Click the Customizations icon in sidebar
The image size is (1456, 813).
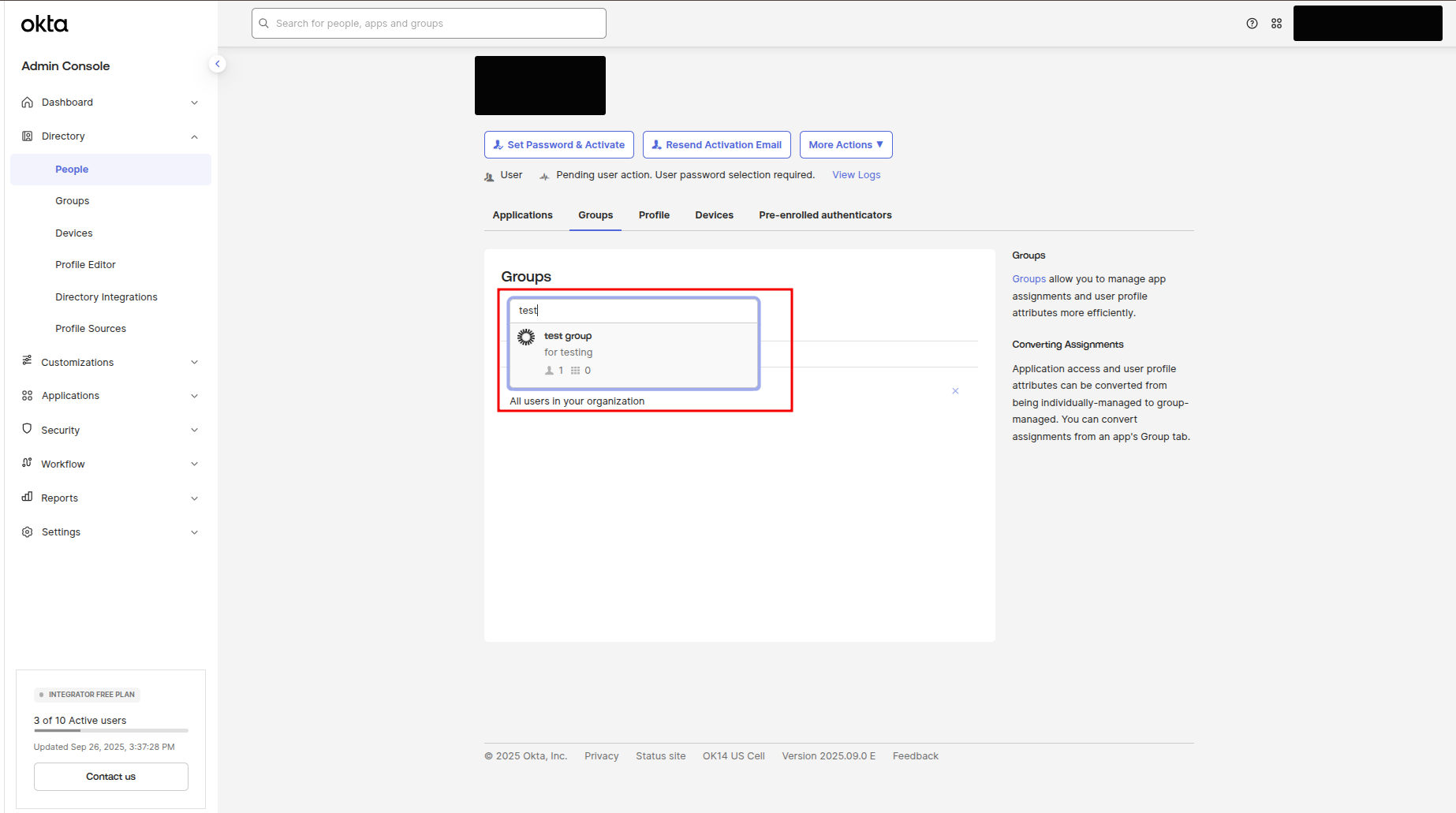pos(28,361)
